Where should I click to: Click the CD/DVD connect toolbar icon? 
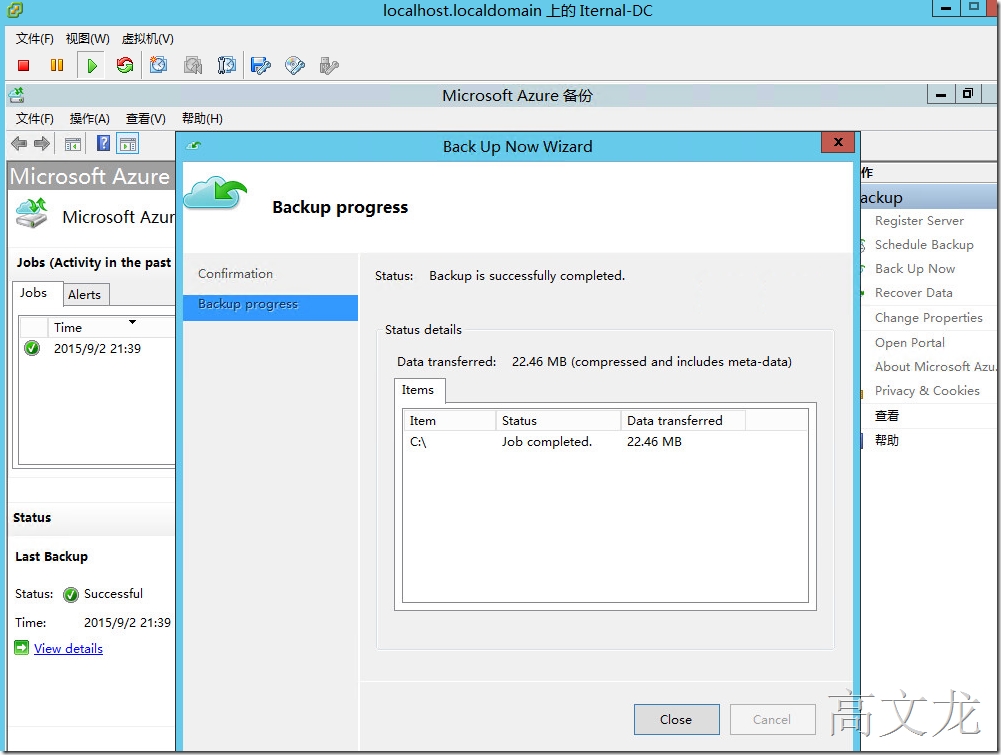[x=294, y=65]
